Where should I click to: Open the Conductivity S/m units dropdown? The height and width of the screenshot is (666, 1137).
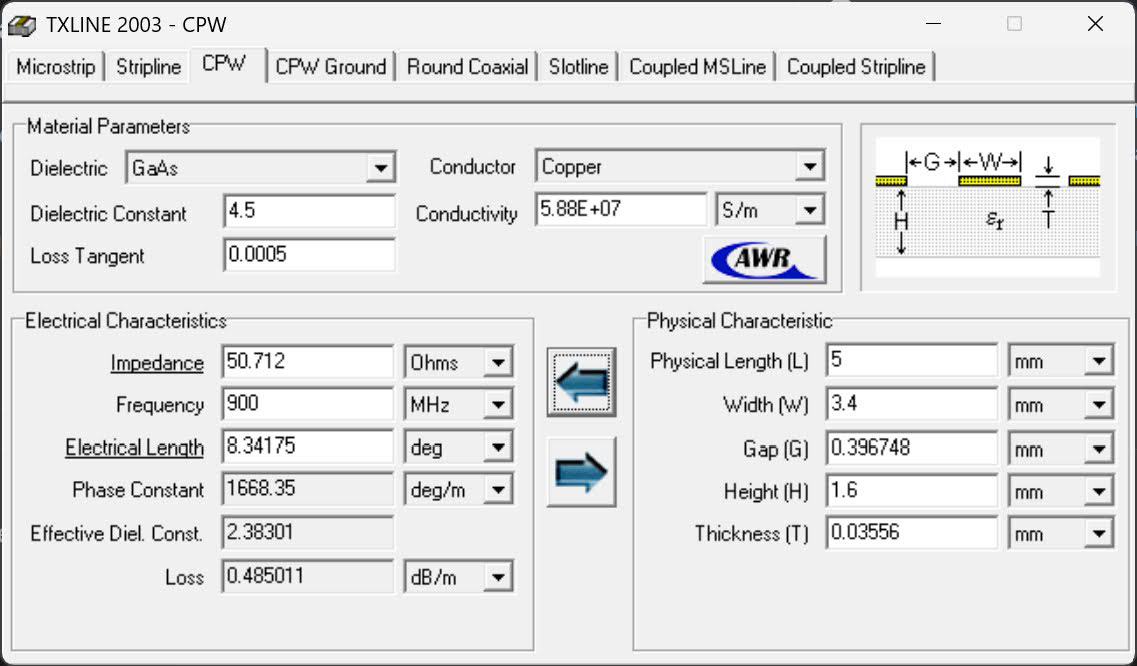[x=809, y=211]
